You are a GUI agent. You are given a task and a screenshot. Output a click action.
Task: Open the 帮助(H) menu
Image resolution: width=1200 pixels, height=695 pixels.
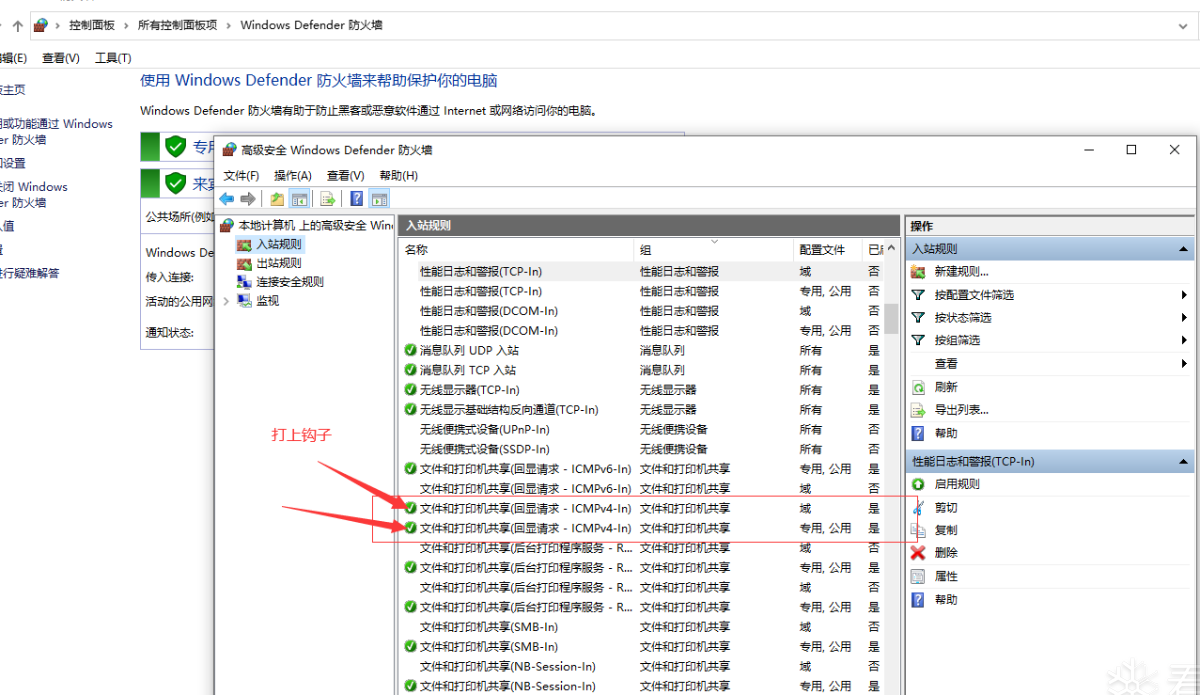click(x=398, y=176)
